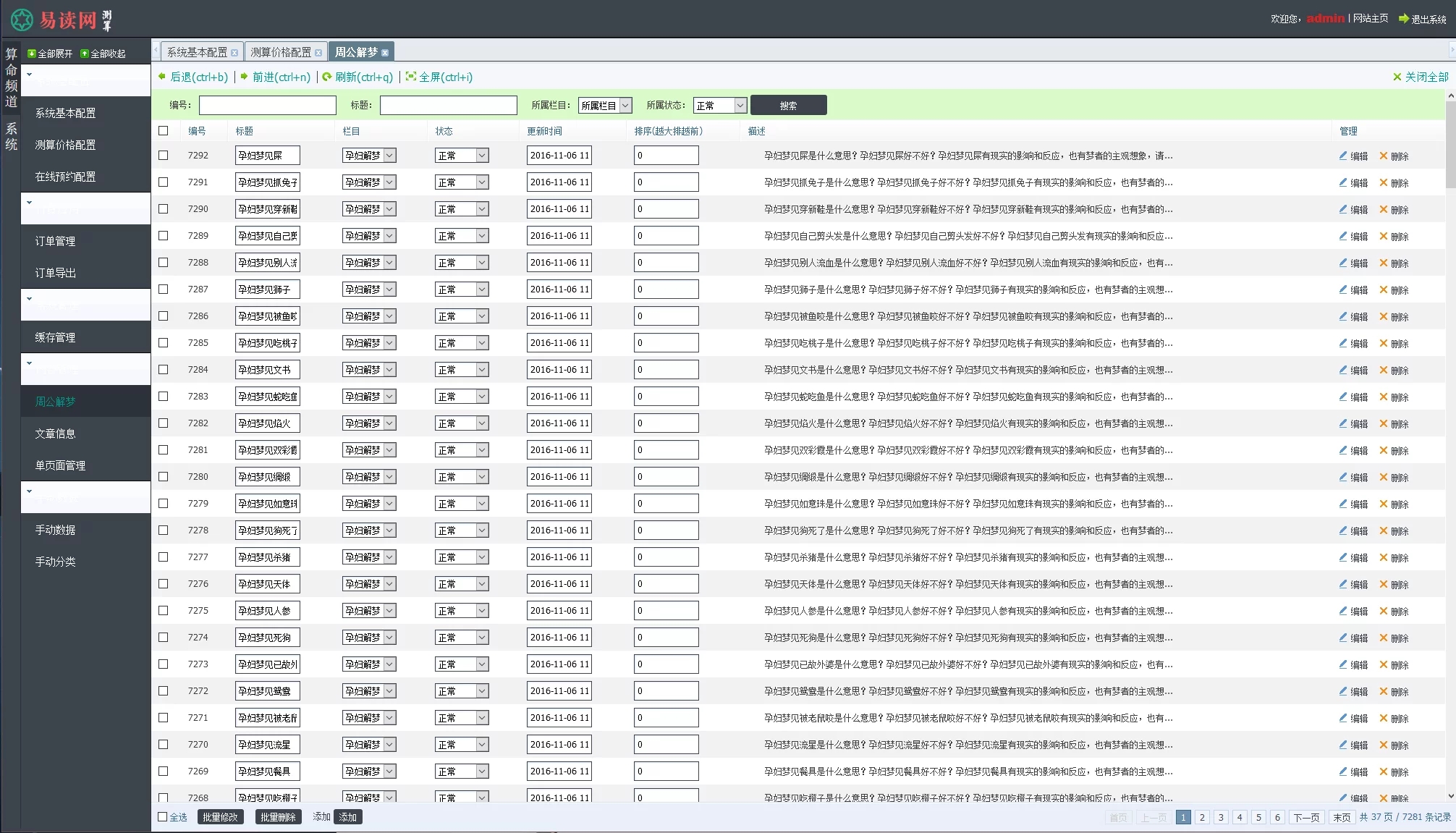Viewport: 1456px width, 833px height.
Task: Check the checkbox for row 7291
Action: coord(164,182)
